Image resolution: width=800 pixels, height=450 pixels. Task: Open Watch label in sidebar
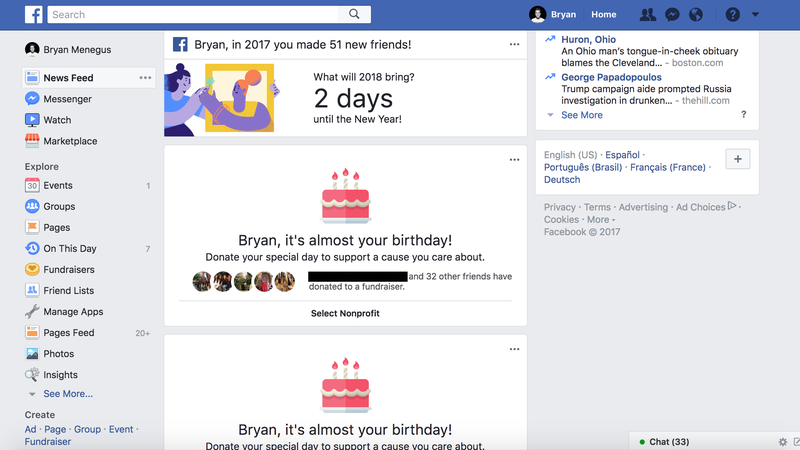pos(57,120)
